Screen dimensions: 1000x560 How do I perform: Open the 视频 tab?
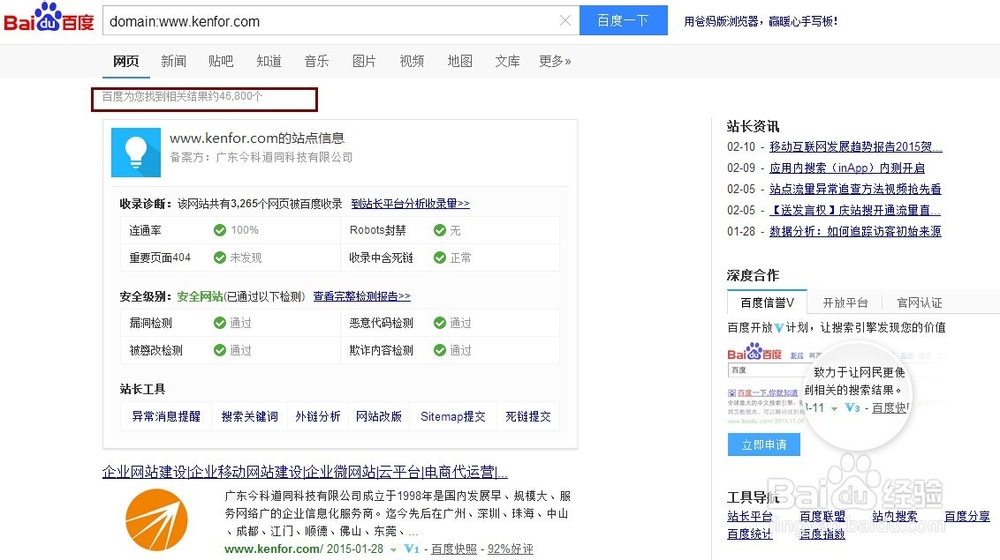[x=411, y=61]
